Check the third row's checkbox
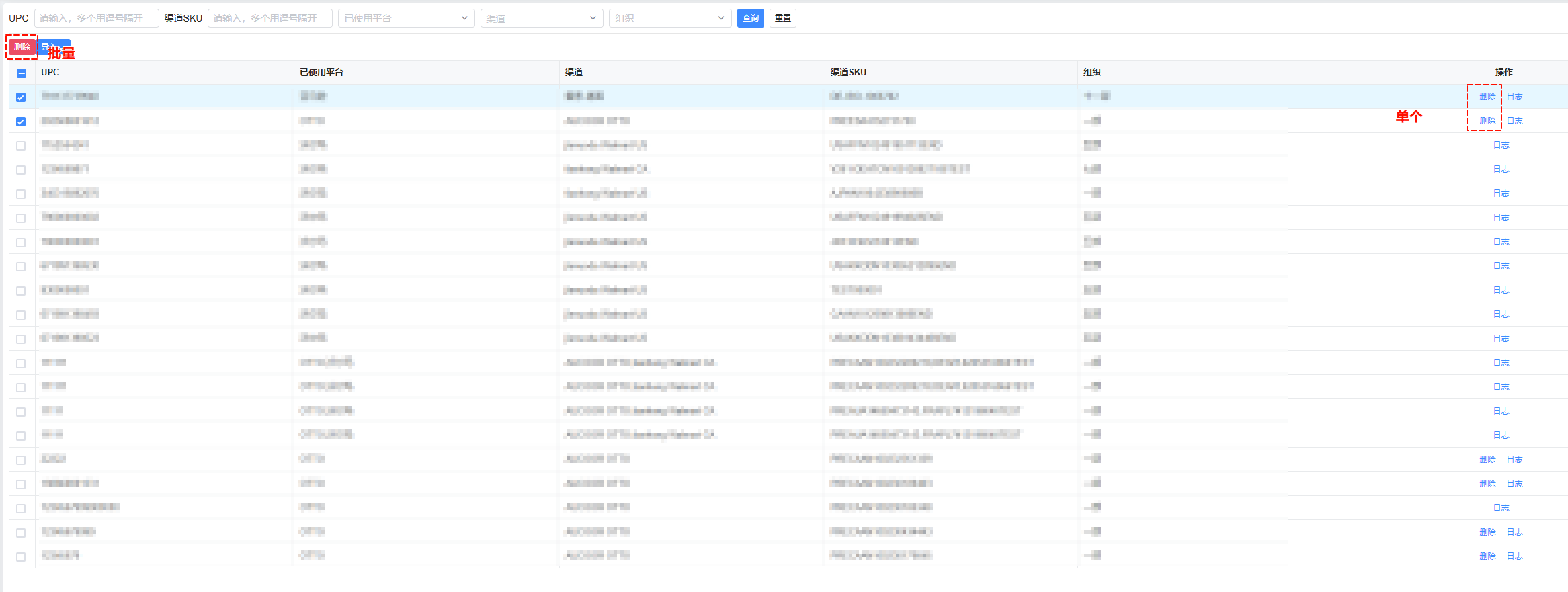Viewport: 1568px width, 592px height. tap(22, 146)
